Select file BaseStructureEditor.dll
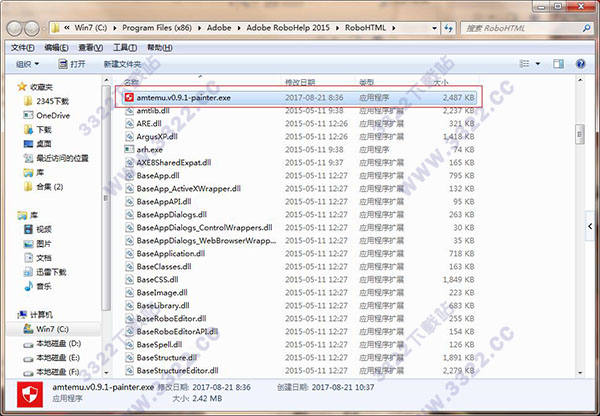The height and width of the screenshot is (416, 600). tap(177, 371)
